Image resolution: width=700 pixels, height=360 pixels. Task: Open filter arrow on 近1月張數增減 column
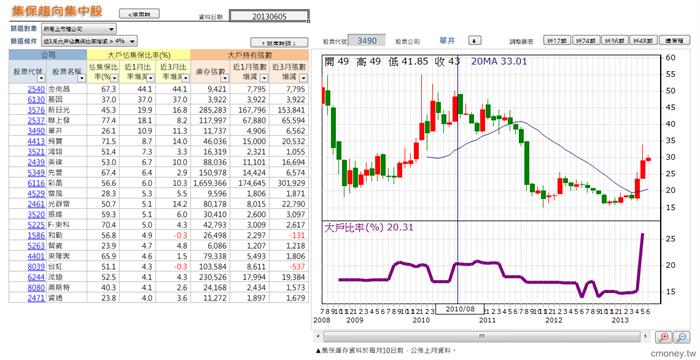pos(264,78)
